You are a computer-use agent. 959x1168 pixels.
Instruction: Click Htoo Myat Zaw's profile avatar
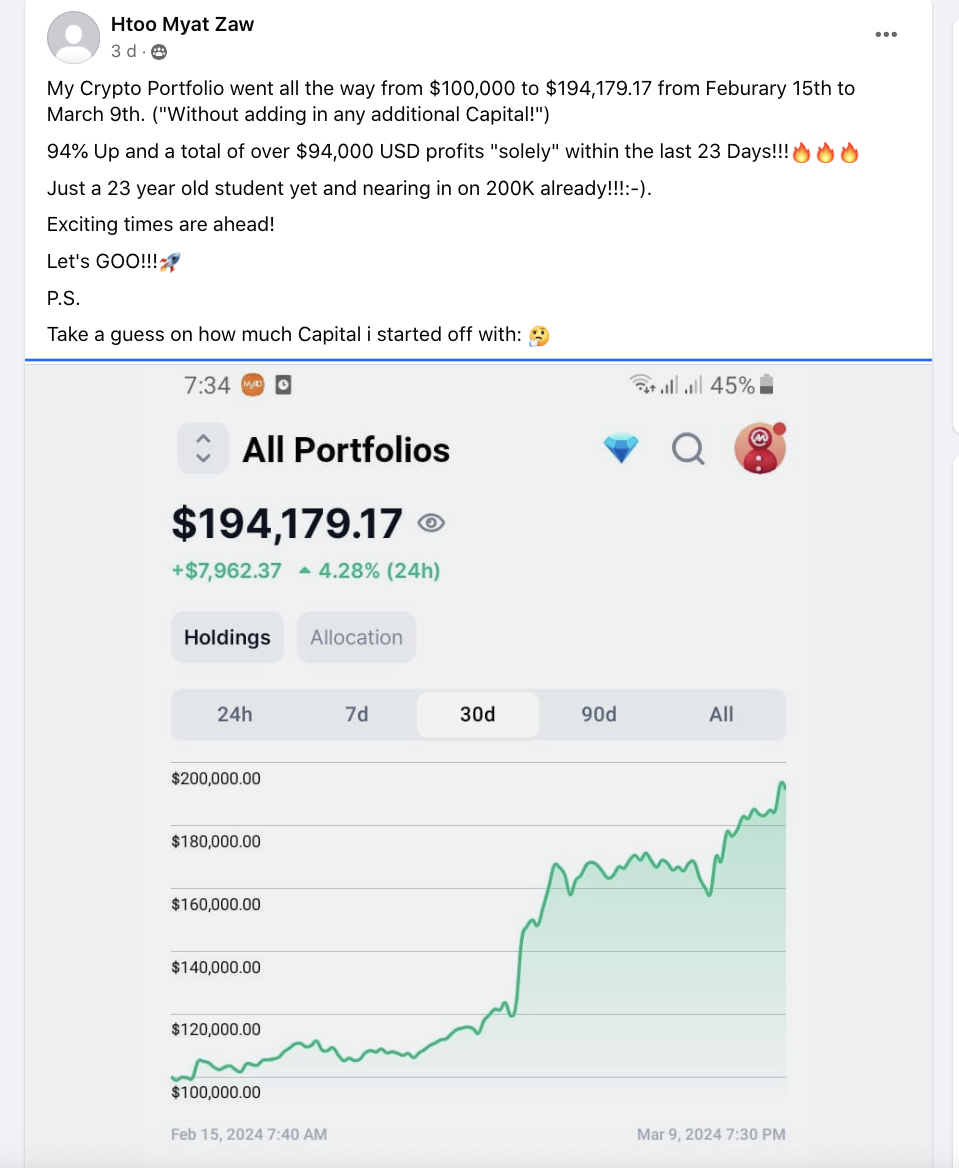[x=73, y=37]
